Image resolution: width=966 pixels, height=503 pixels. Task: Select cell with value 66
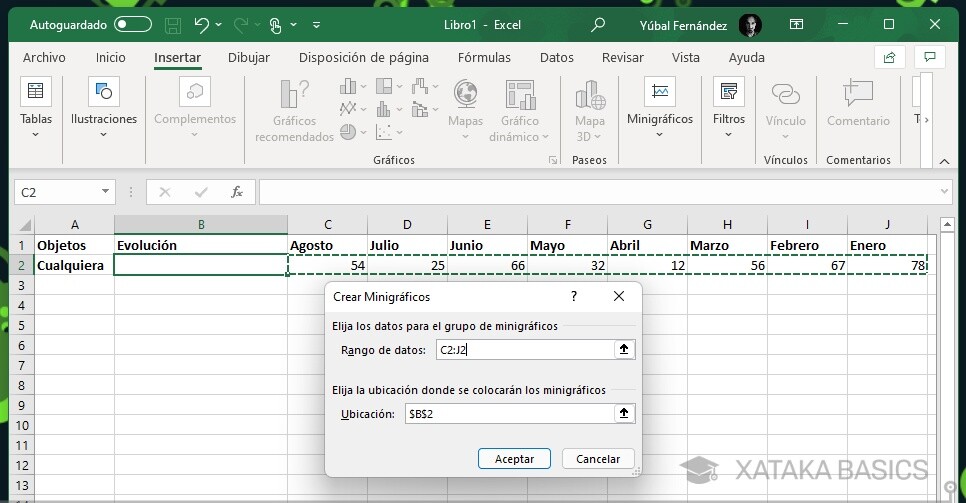point(487,266)
